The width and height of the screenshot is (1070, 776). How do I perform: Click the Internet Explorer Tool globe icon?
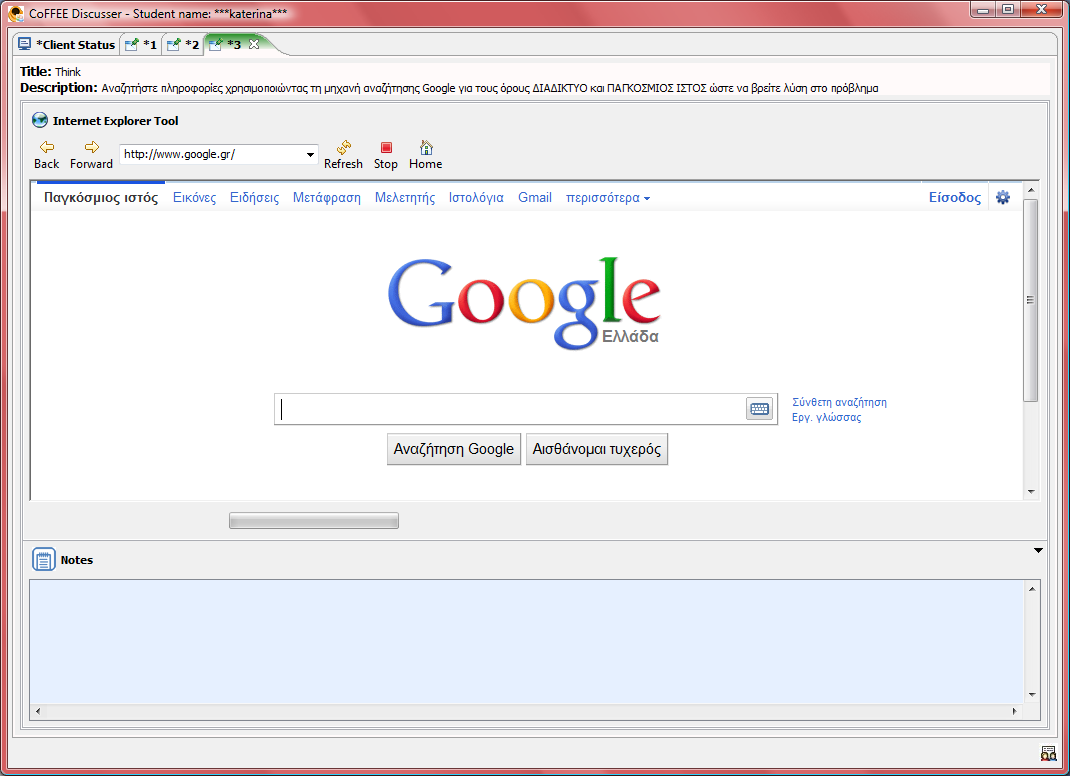[x=40, y=120]
